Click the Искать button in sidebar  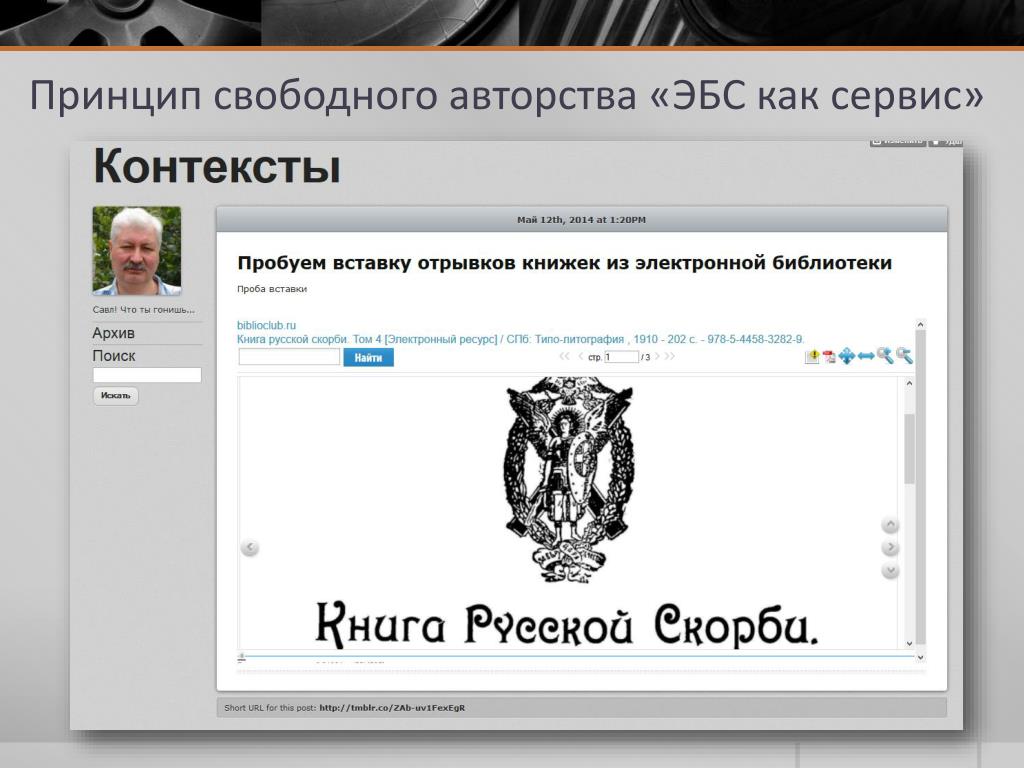point(116,396)
